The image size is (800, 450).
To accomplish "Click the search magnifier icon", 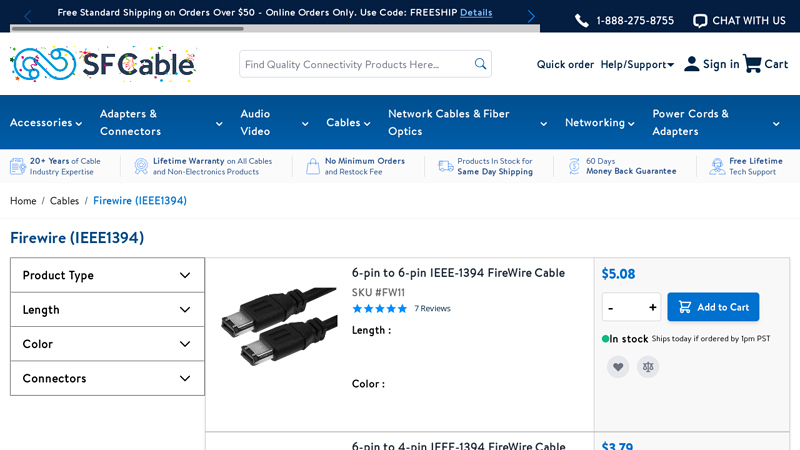I will pyautogui.click(x=480, y=64).
